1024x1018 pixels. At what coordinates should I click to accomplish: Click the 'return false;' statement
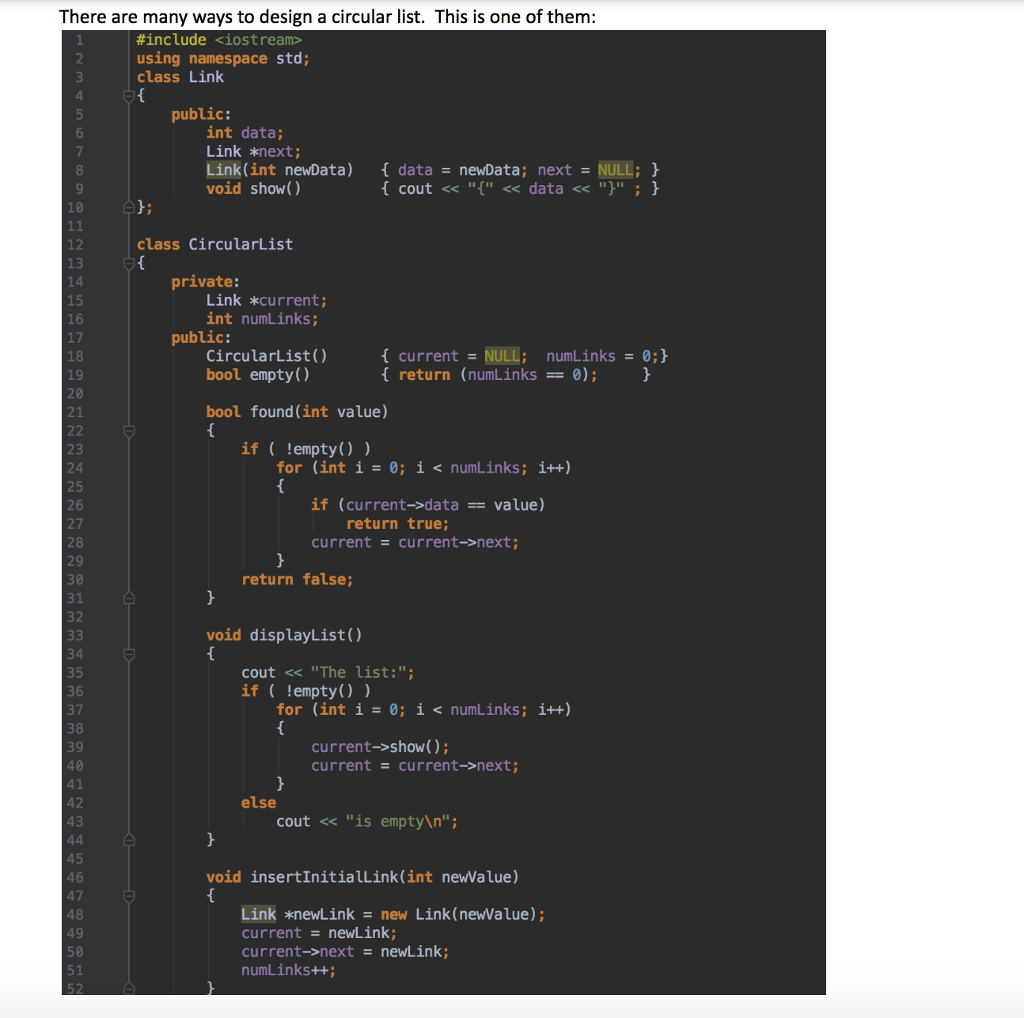pos(297,580)
